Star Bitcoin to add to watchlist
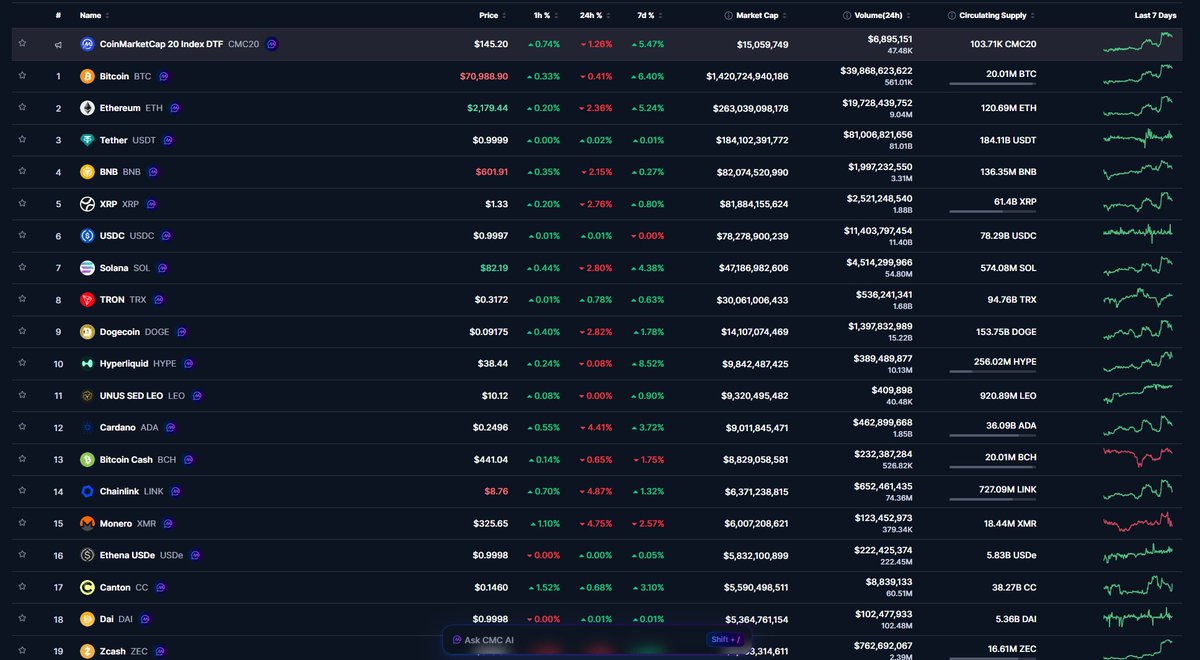This screenshot has width=1200, height=660. (x=22, y=75)
